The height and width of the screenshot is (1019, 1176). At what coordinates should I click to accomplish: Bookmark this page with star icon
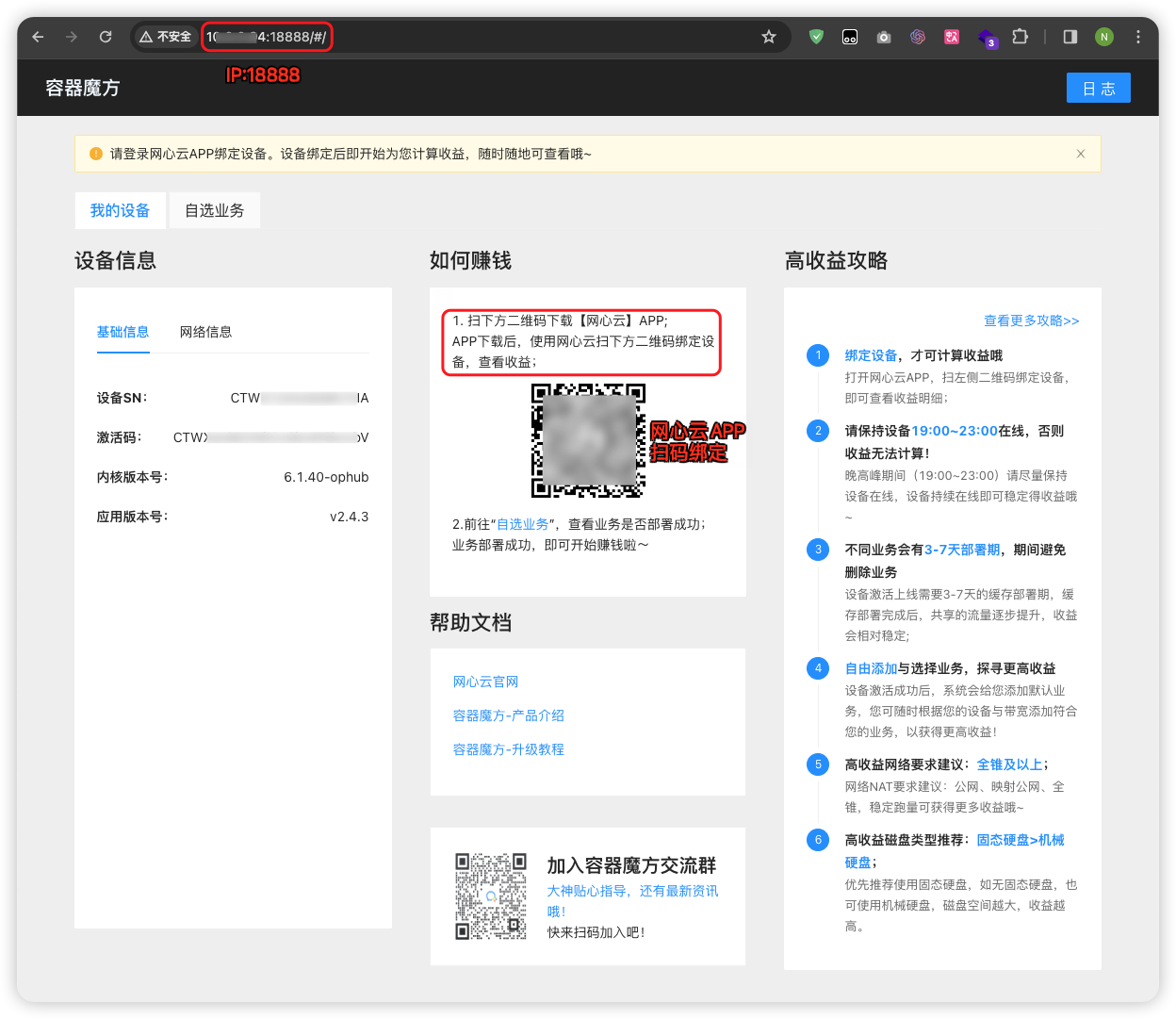(769, 37)
